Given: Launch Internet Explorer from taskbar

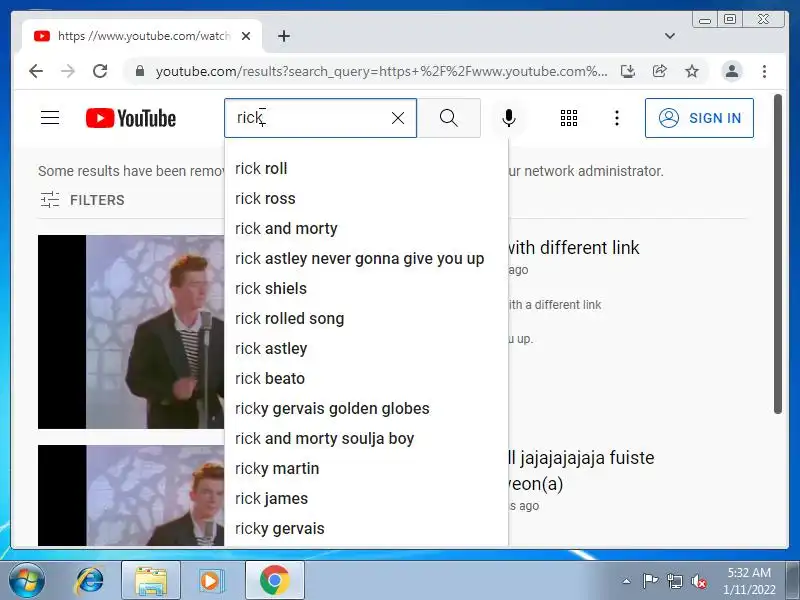Looking at the screenshot, I should 90,580.
